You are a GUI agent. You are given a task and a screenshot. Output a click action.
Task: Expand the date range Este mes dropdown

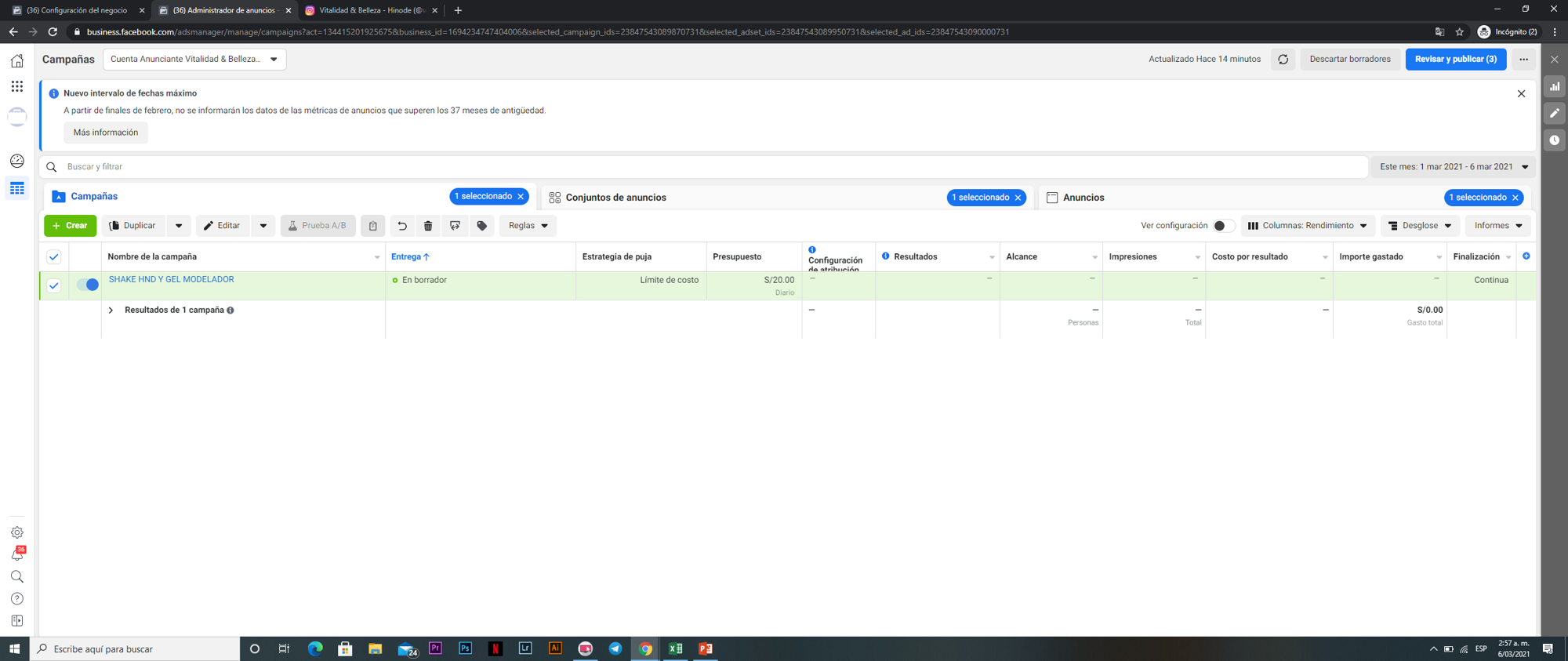click(x=1453, y=167)
